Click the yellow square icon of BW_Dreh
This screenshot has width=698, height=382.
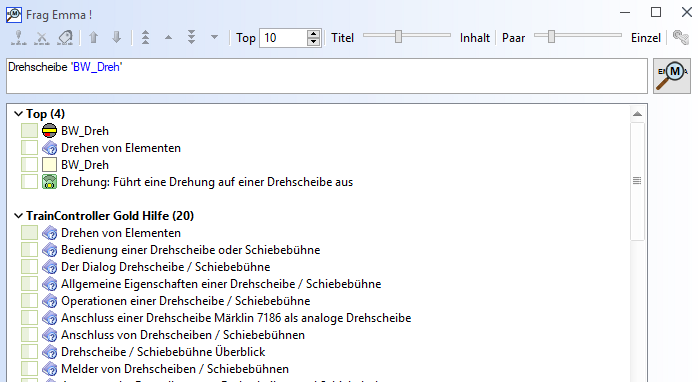point(49,165)
